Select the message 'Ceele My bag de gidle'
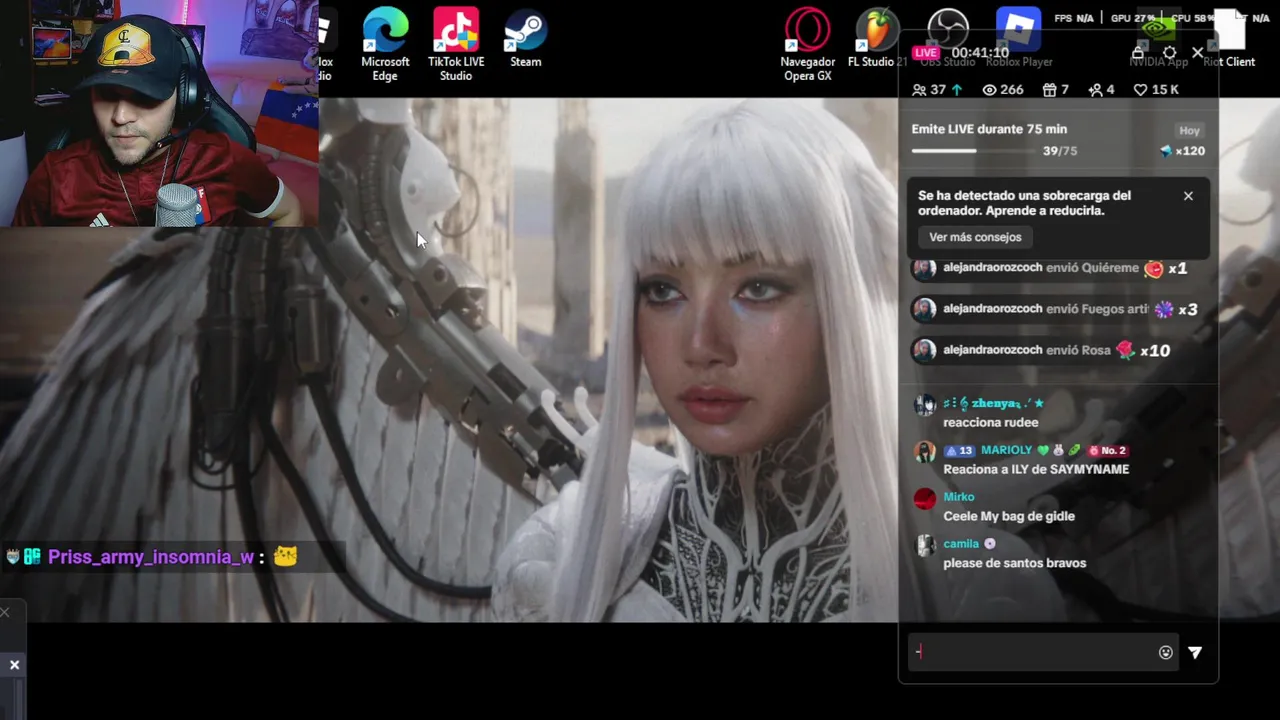Screen dimensions: 1280x720 point(1009,516)
